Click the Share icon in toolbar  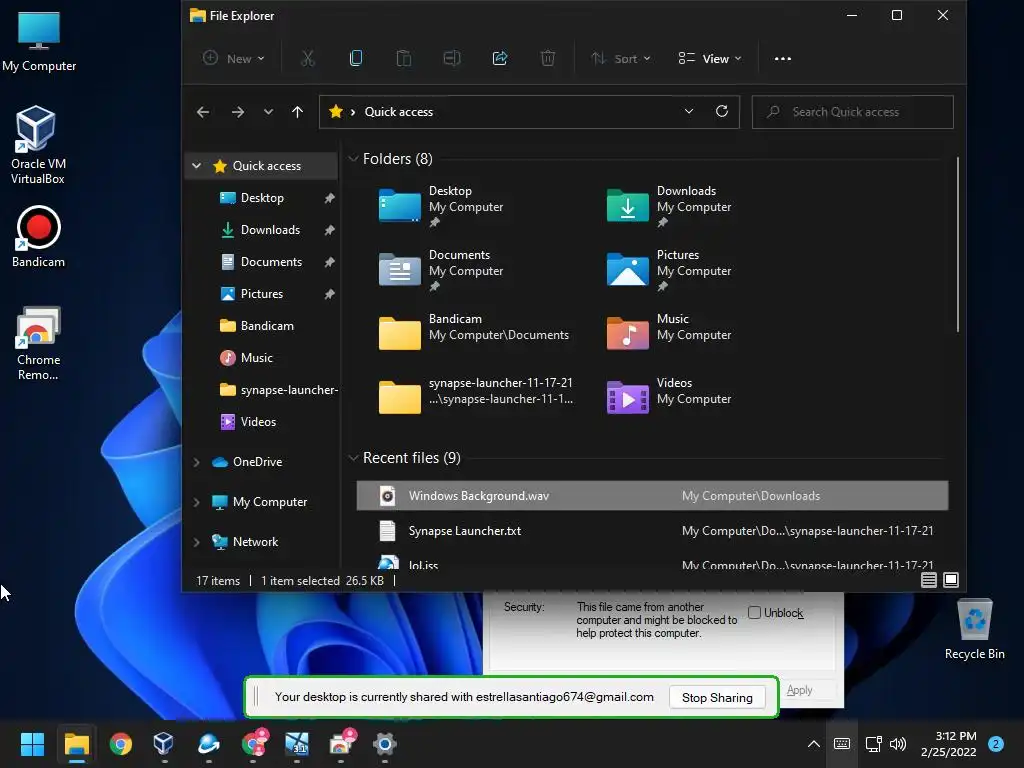(500, 59)
